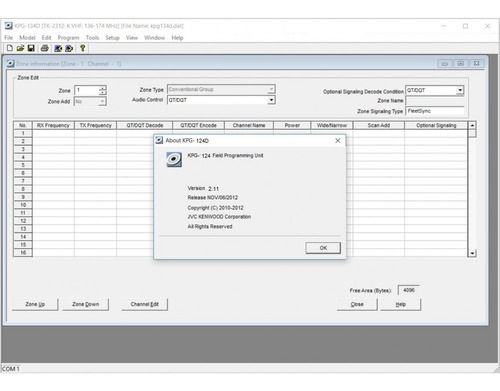Open the Edit menu
The image size is (500, 391).
[46, 38]
